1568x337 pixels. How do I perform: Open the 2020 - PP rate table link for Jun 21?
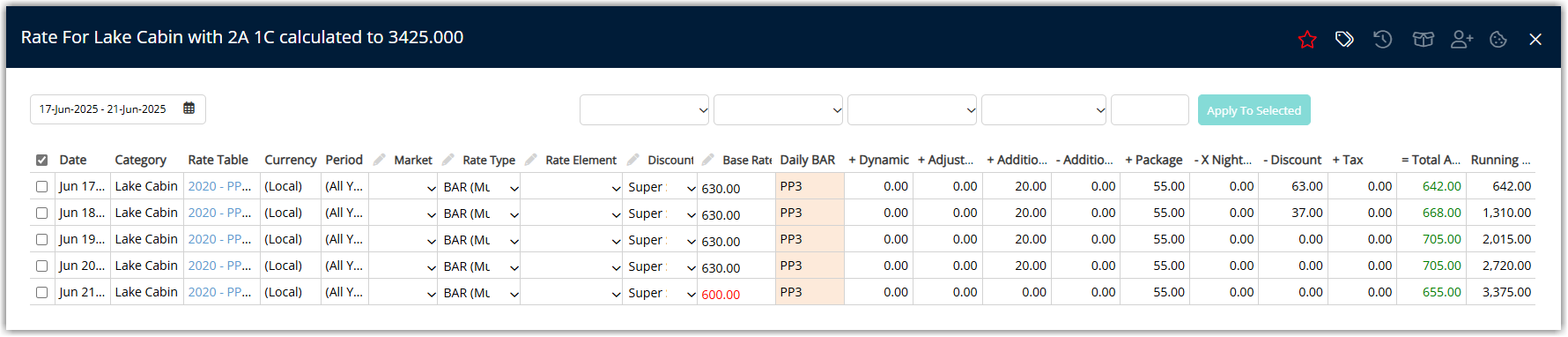coord(219,292)
